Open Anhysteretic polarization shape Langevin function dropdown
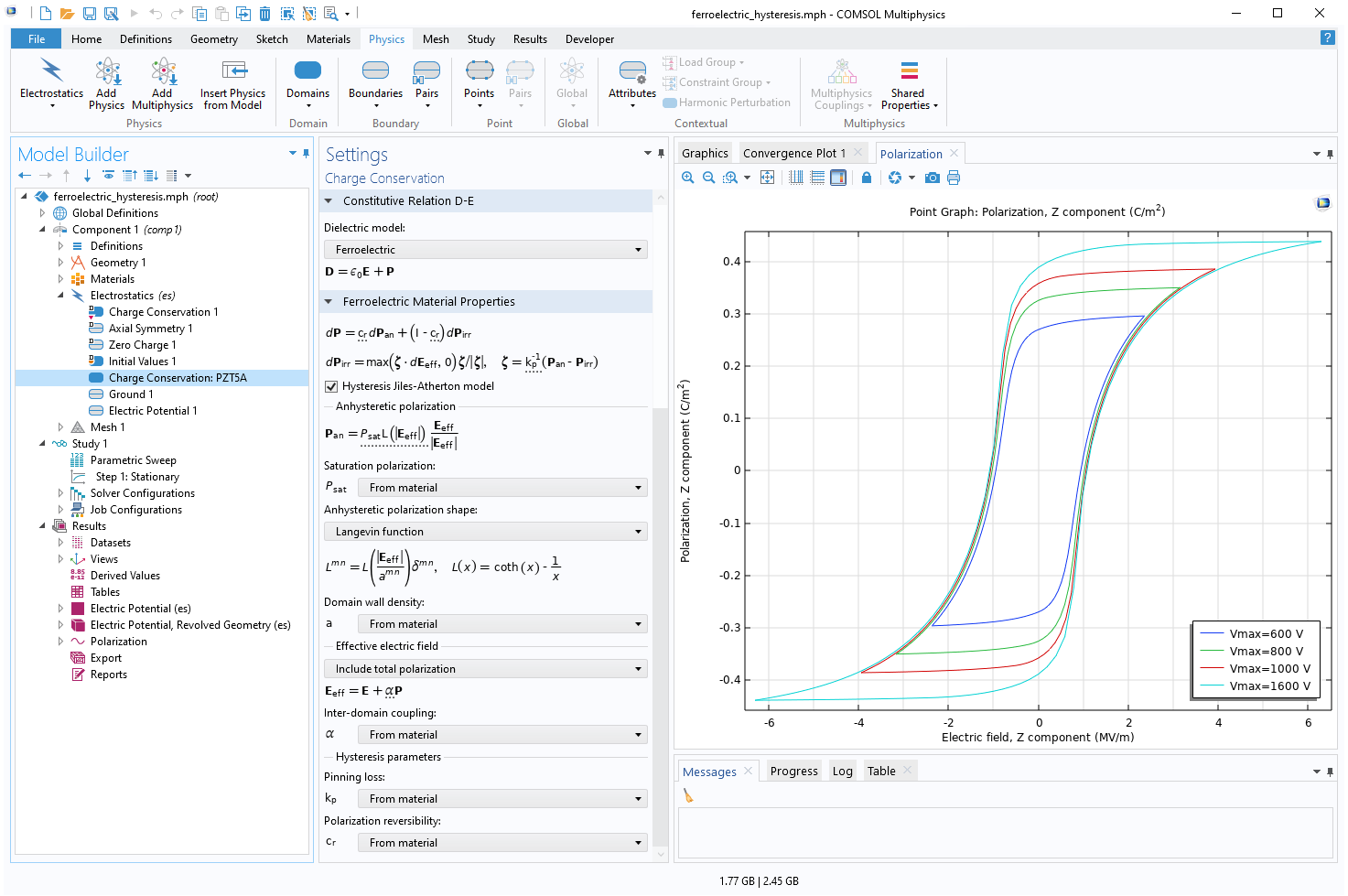 click(486, 532)
